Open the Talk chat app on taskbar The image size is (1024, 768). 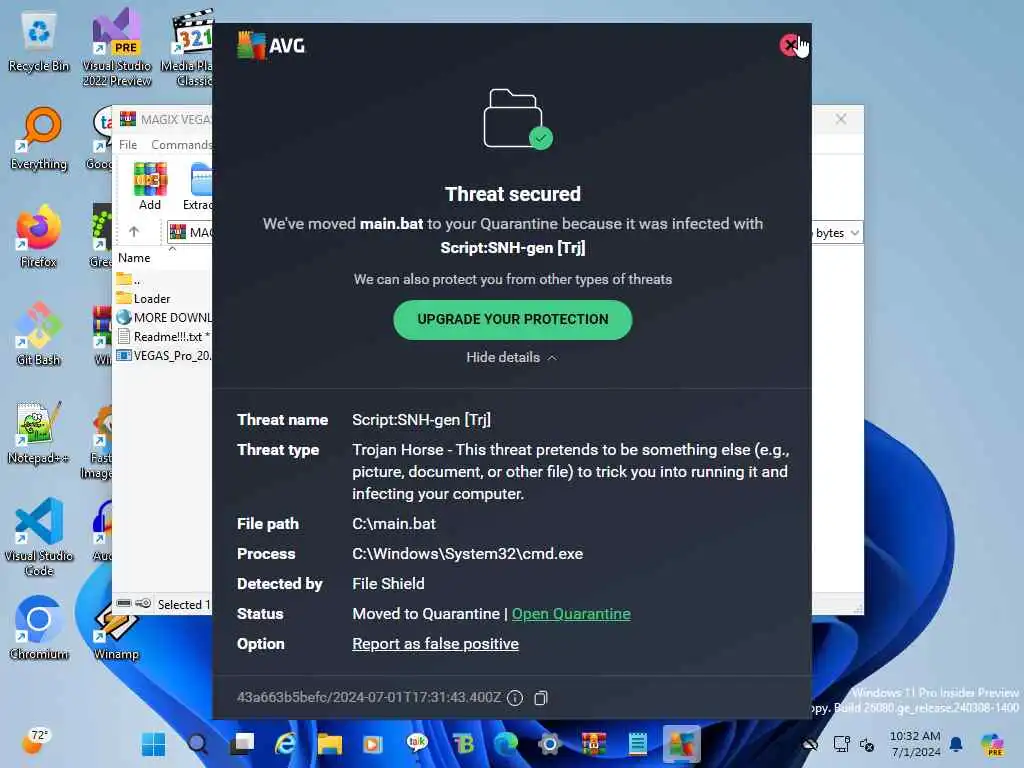[x=417, y=744]
